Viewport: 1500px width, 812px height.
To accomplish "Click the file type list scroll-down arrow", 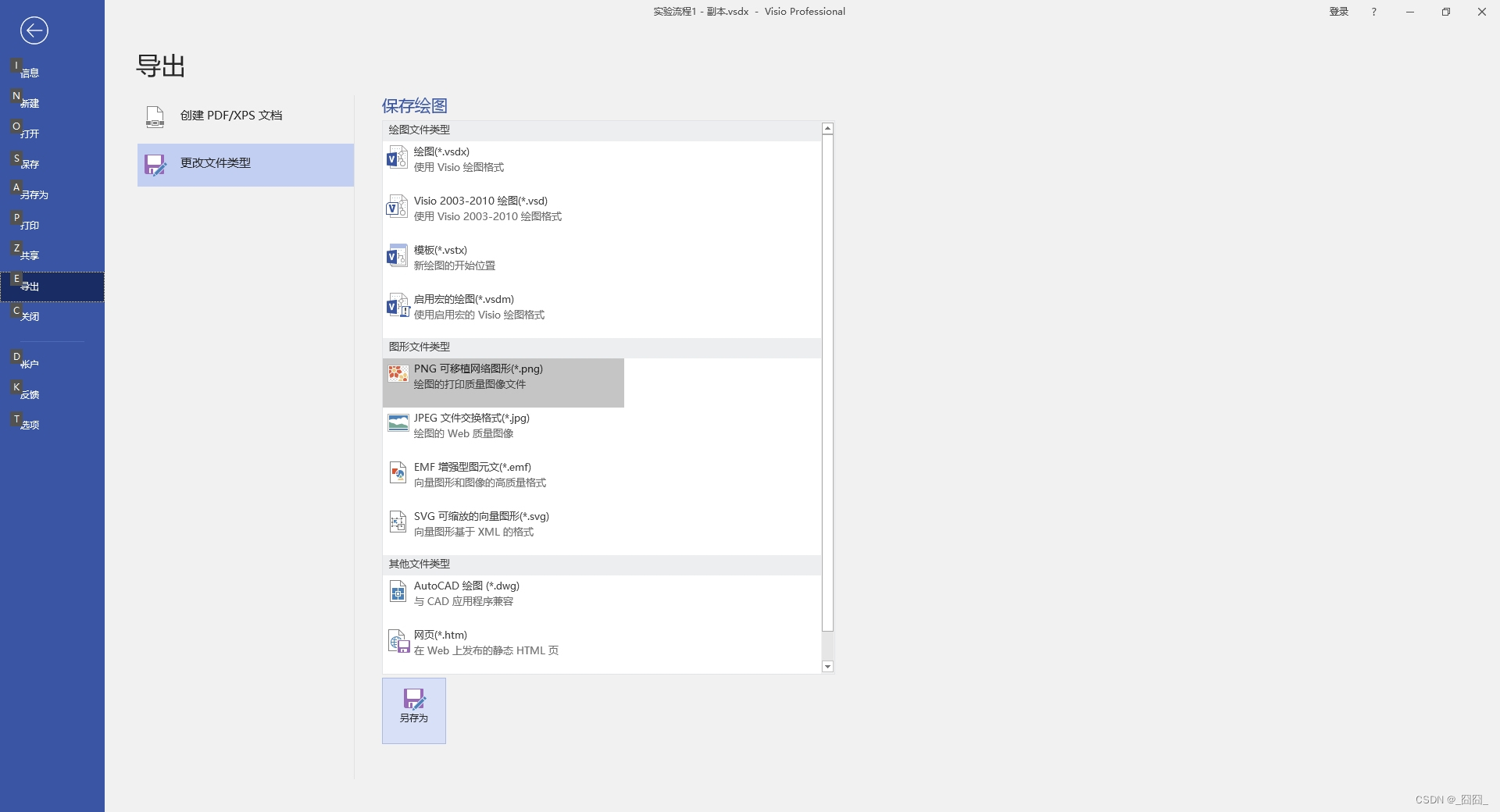I will 827,667.
